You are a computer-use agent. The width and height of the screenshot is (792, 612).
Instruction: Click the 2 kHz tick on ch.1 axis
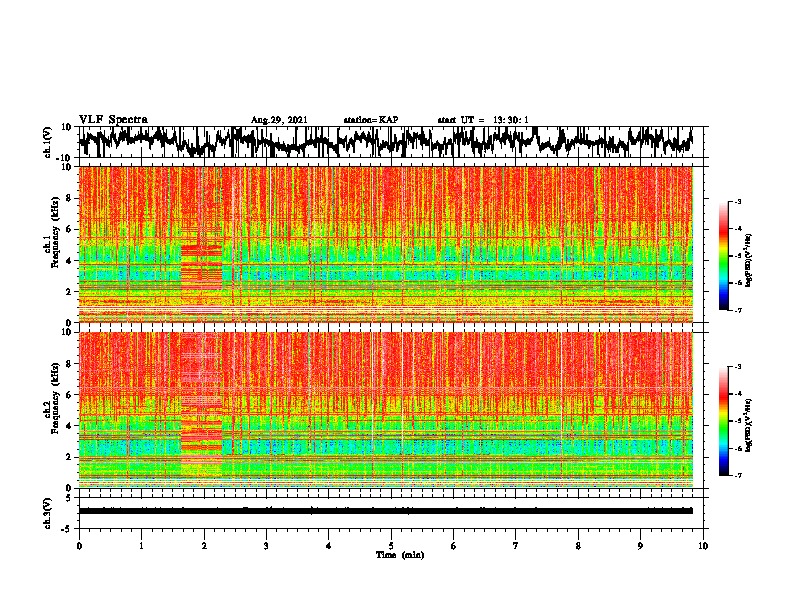(x=69, y=291)
